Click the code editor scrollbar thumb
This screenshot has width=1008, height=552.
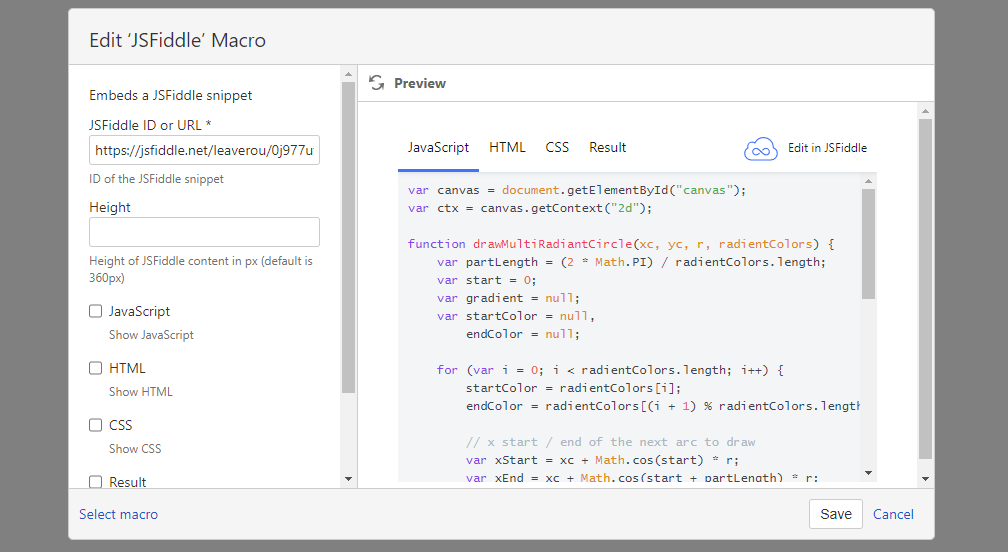click(x=868, y=244)
